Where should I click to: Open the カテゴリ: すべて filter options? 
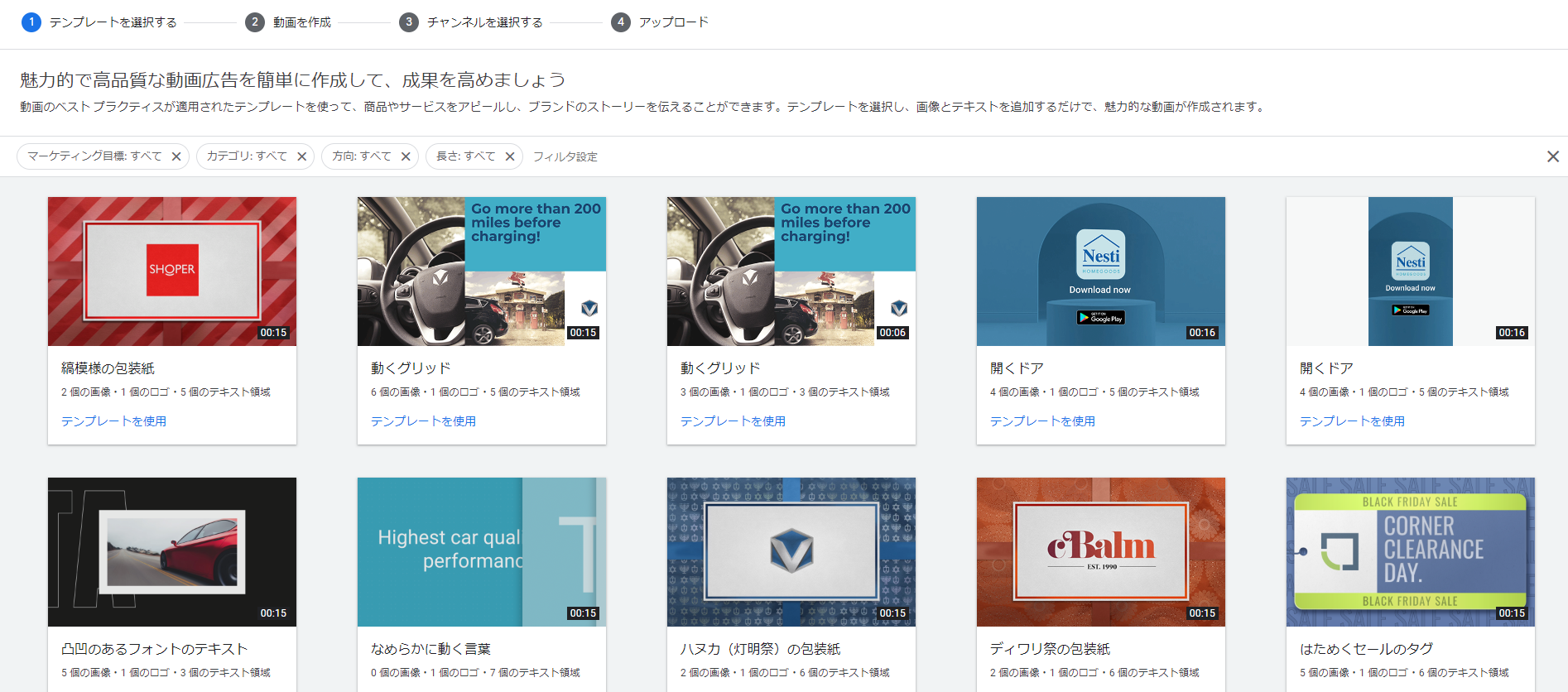pos(247,156)
